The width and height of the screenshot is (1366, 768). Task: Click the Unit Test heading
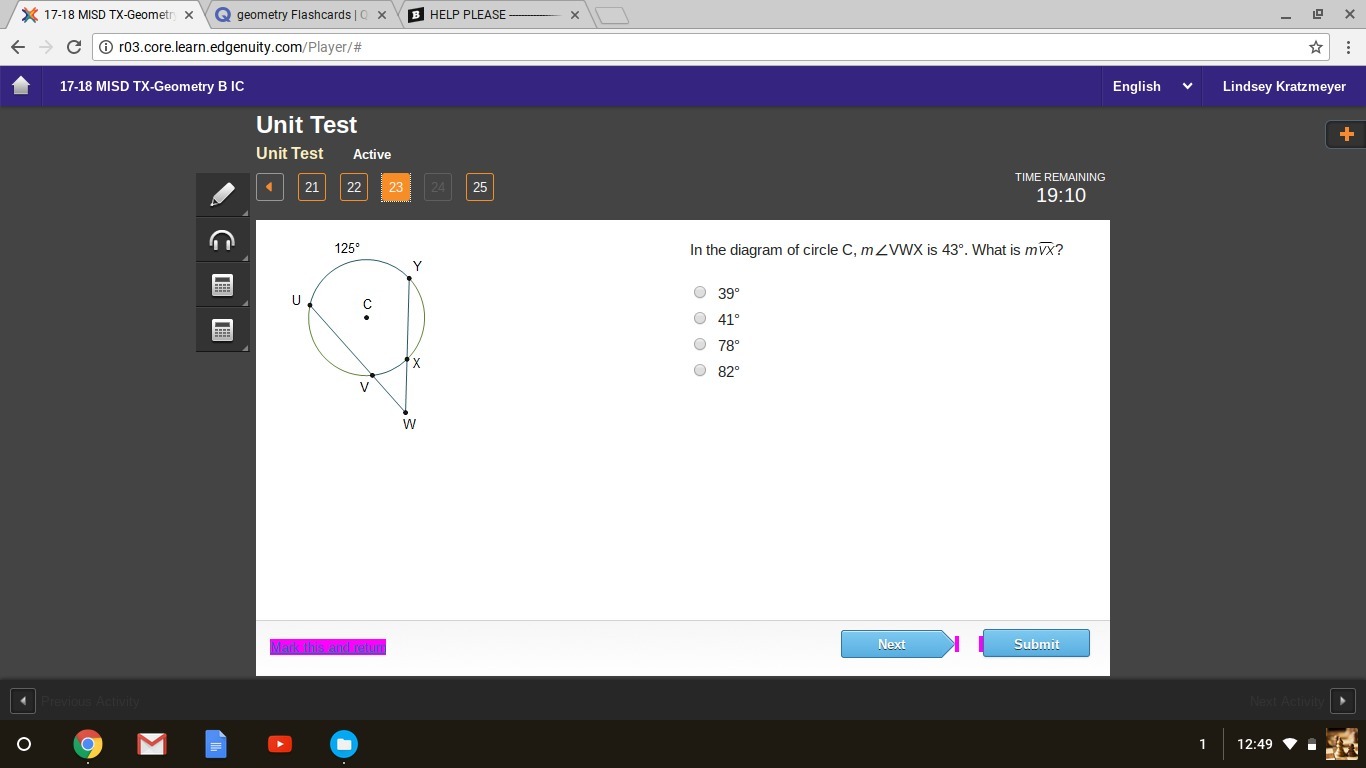(306, 125)
